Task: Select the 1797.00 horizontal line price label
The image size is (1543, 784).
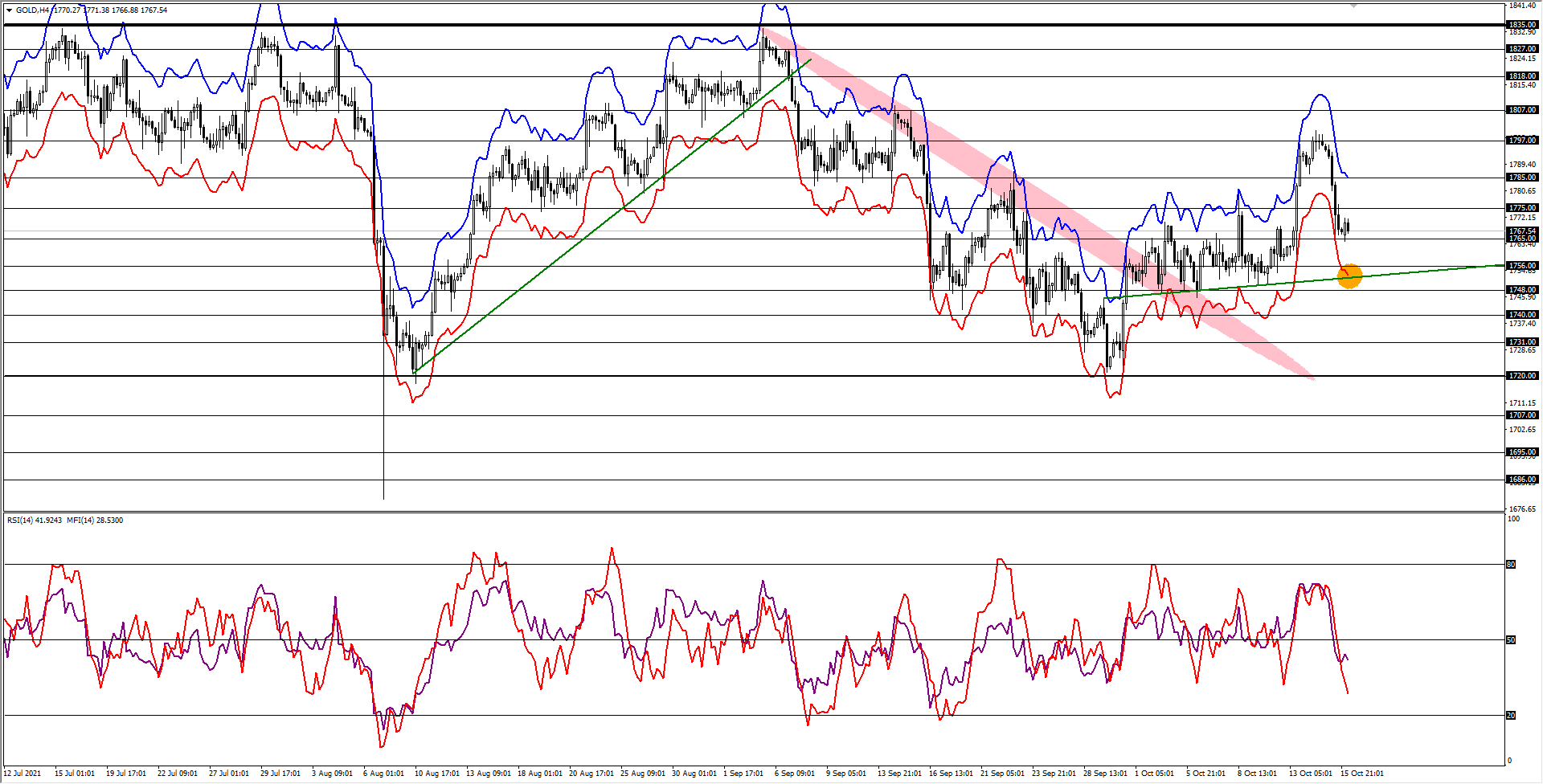Action: [x=1522, y=141]
